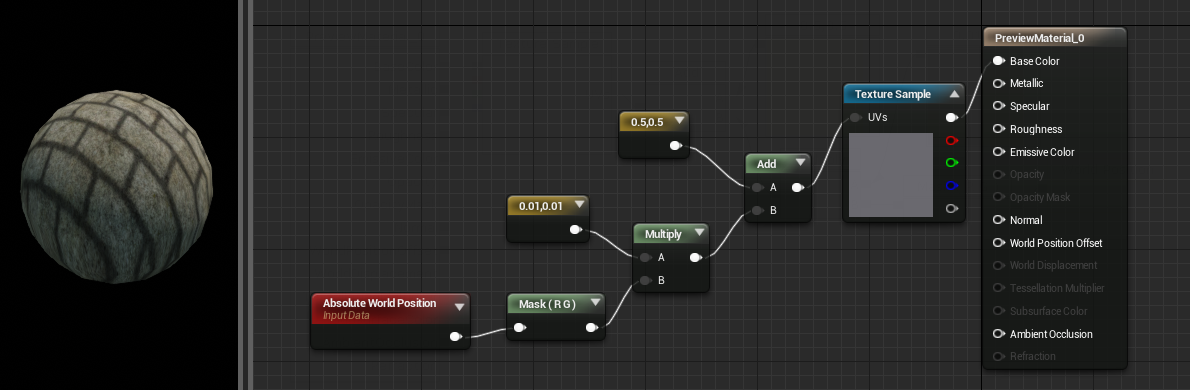Click the Base Color input pin
The height and width of the screenshot is (390, 1190).
coord(999,61)
